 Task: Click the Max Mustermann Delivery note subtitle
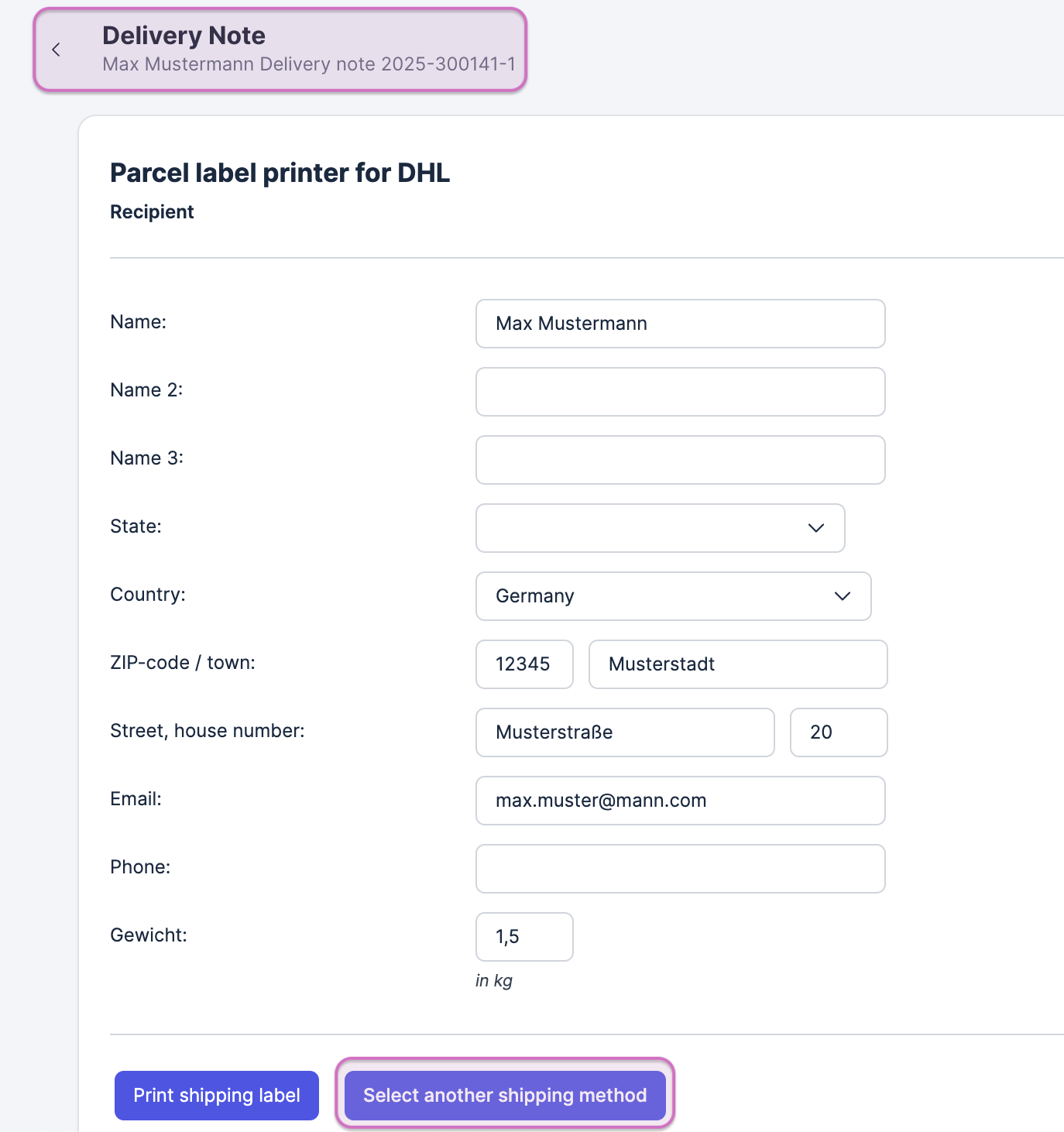point(309,64)
